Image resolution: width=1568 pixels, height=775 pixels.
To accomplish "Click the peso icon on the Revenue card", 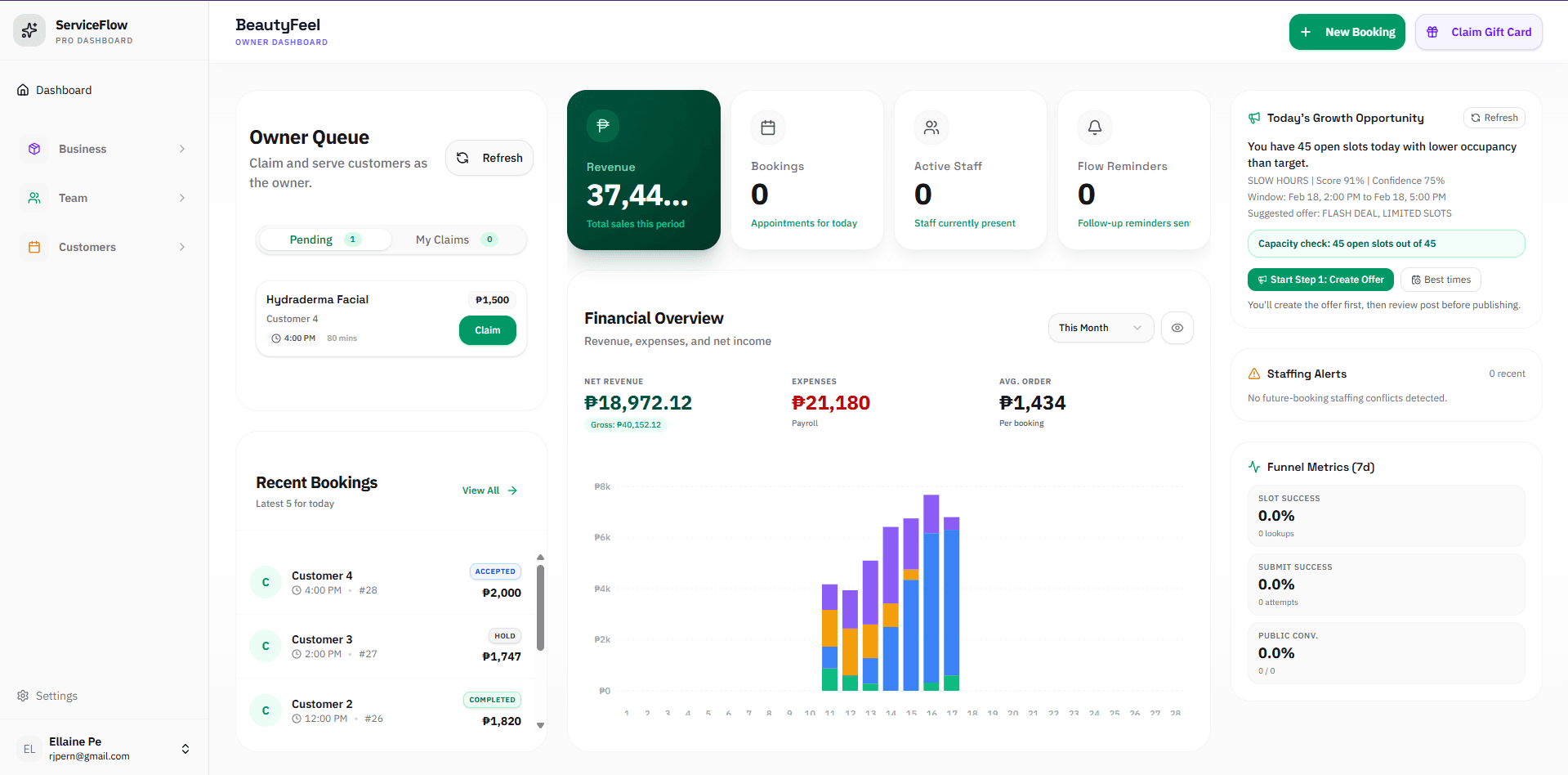I will tap(603, 126).
